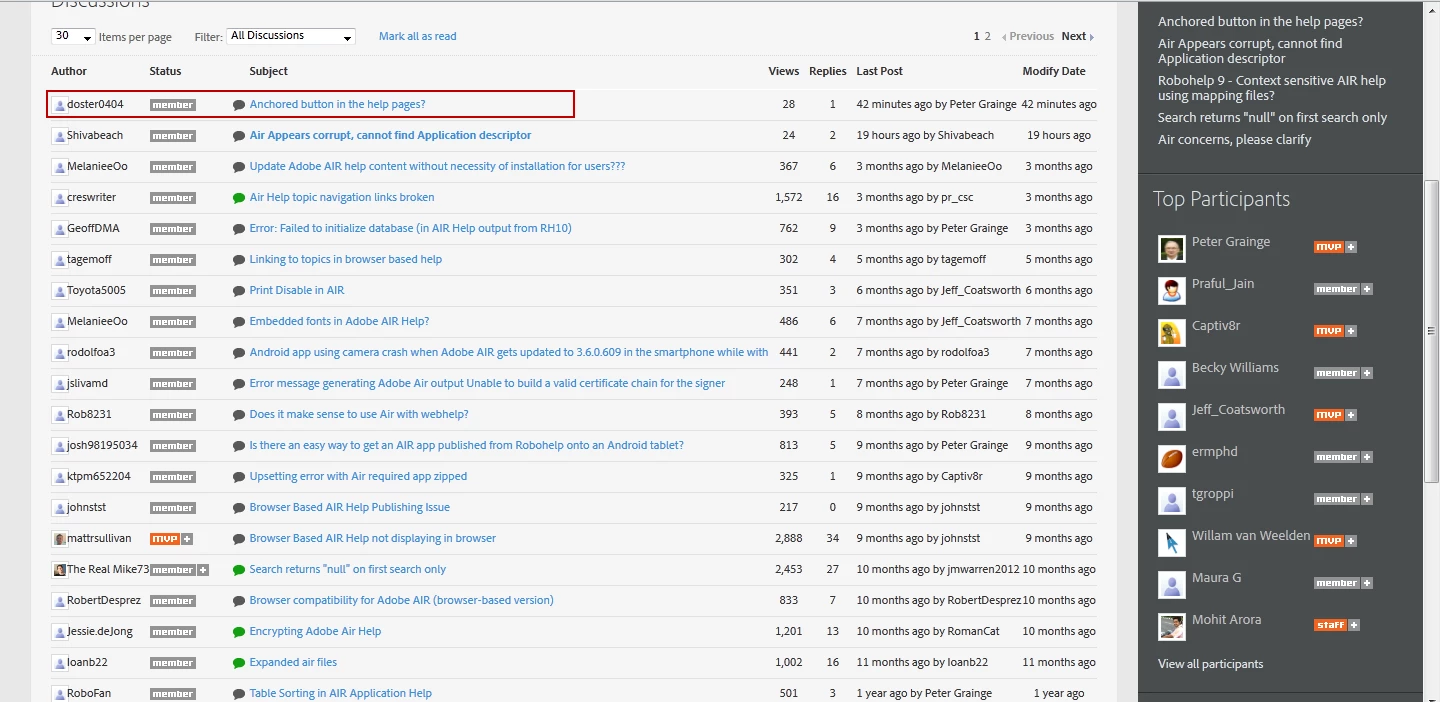The height and width of the screenshot is (702, 1440).
Task: Click plus icon beside tgroppi's member badge
Action: click(x=1367, y=499)
